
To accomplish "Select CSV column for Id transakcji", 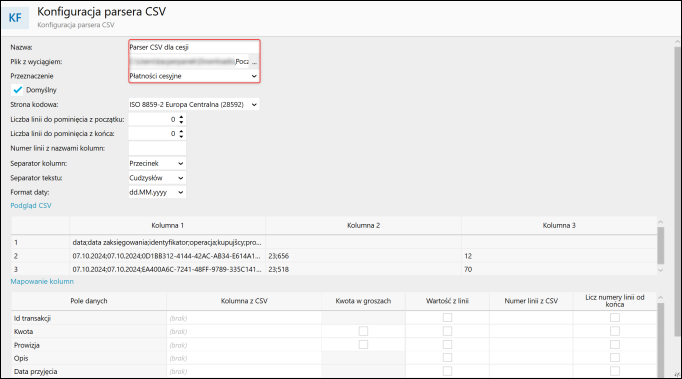I will tap(244, 318).
